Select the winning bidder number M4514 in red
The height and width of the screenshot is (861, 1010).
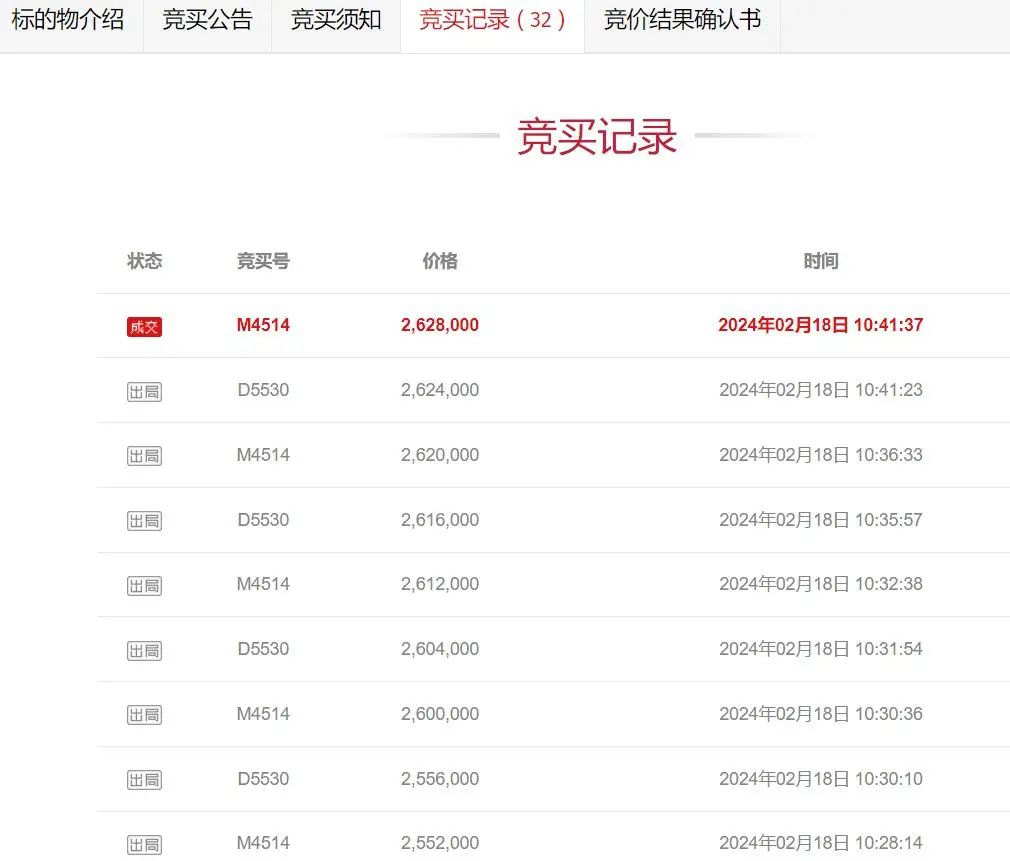point(263,325)
